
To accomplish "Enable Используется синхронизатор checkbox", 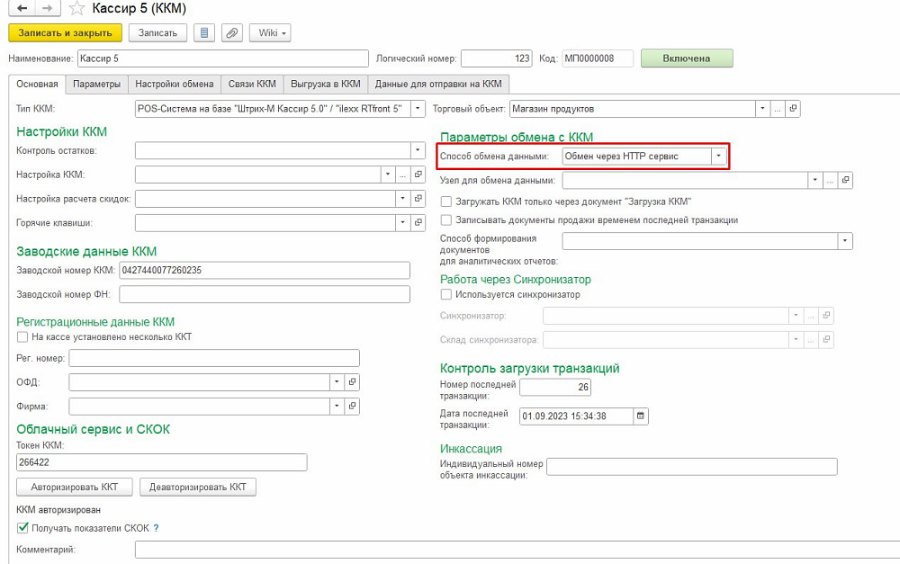I will pyautogui.click(x=446, y=294).
